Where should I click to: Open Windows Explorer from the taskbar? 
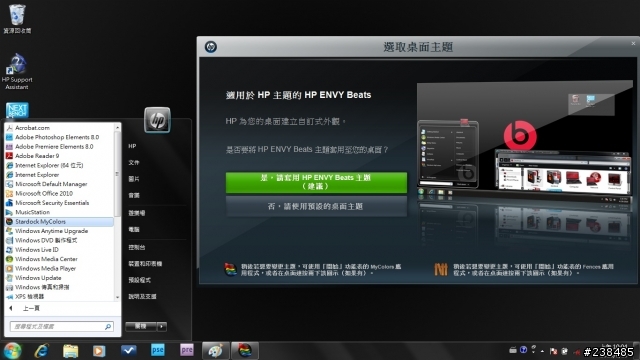pos(71,351)
